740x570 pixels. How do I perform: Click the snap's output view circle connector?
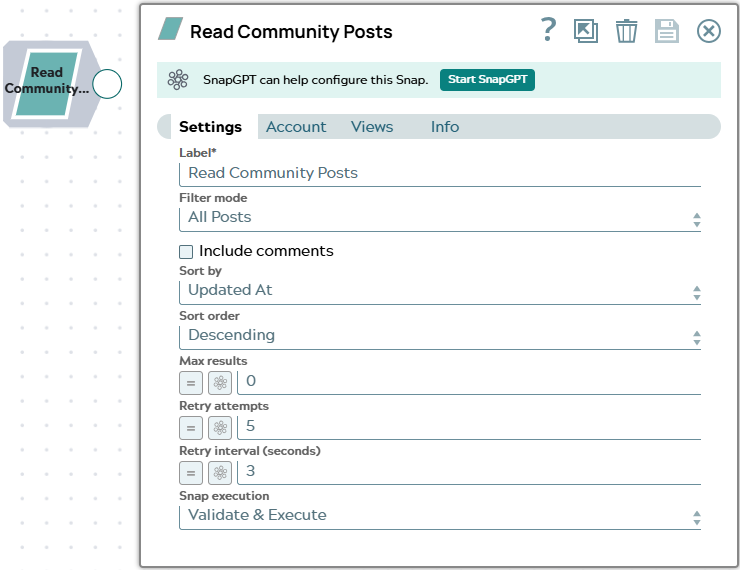(x=107, y=84)
